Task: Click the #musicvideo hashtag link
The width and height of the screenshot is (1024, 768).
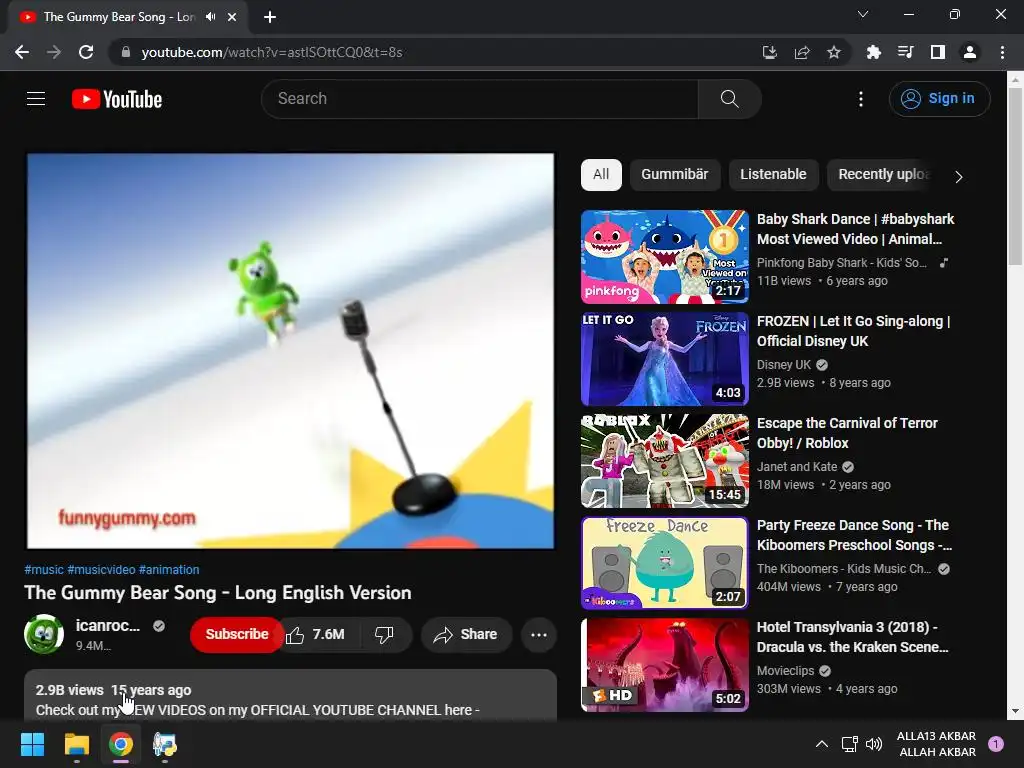Action: pos(101,569)
